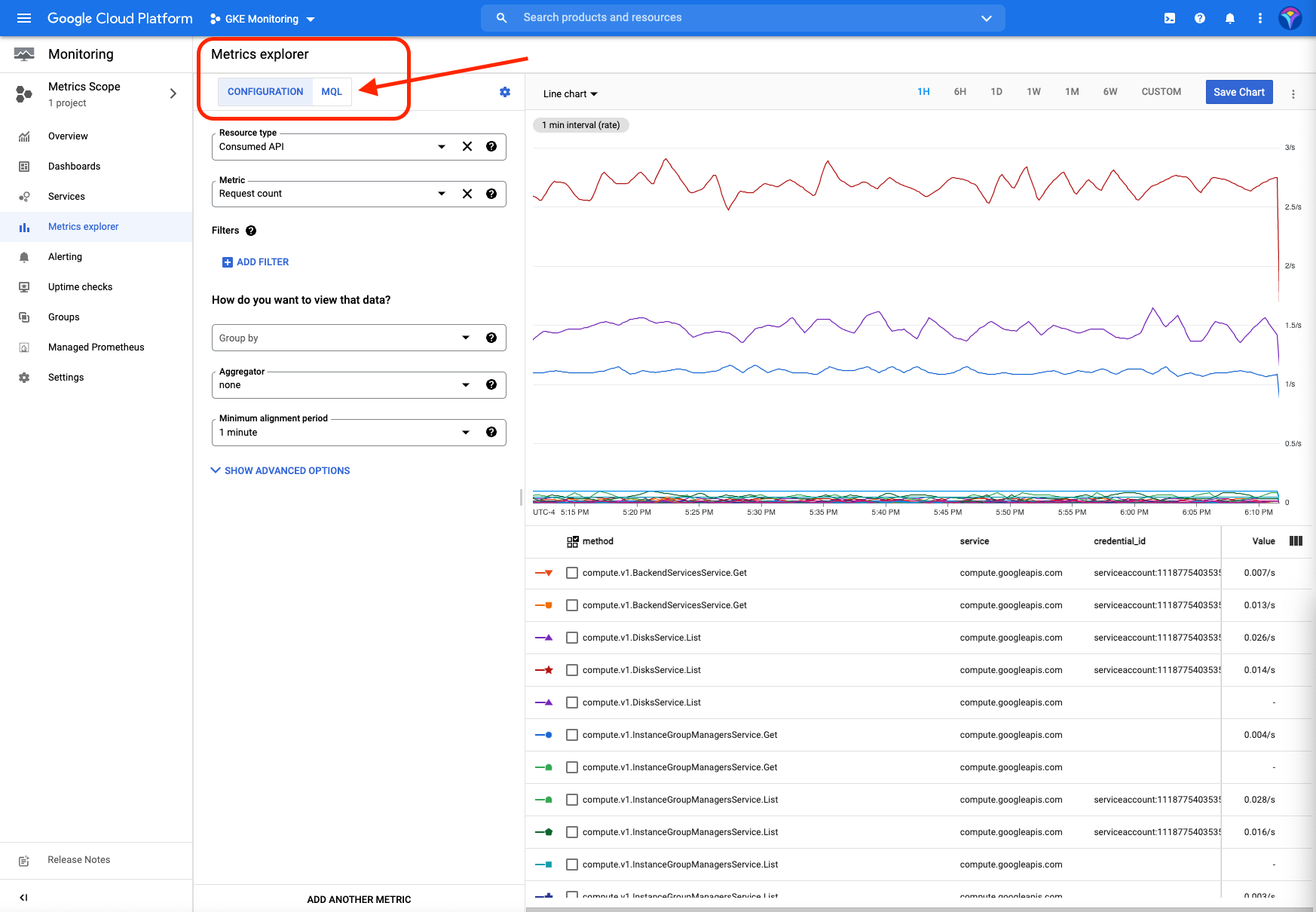
Task: Check DisksService.List row with 0.014/s value
Action: tap(572, 670)
